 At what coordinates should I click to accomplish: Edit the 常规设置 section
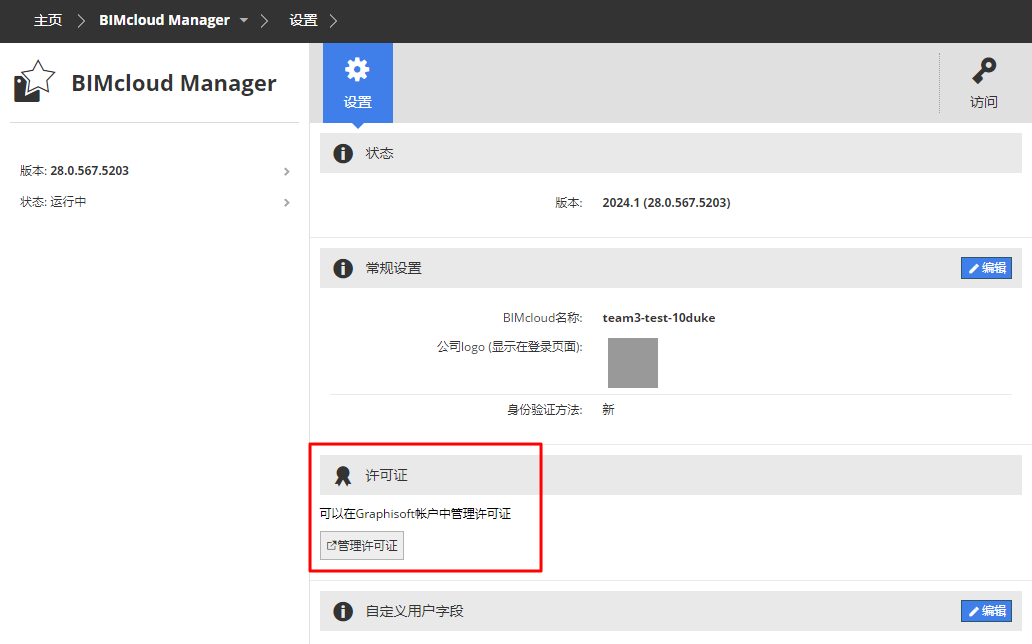[x=986, y=268]
